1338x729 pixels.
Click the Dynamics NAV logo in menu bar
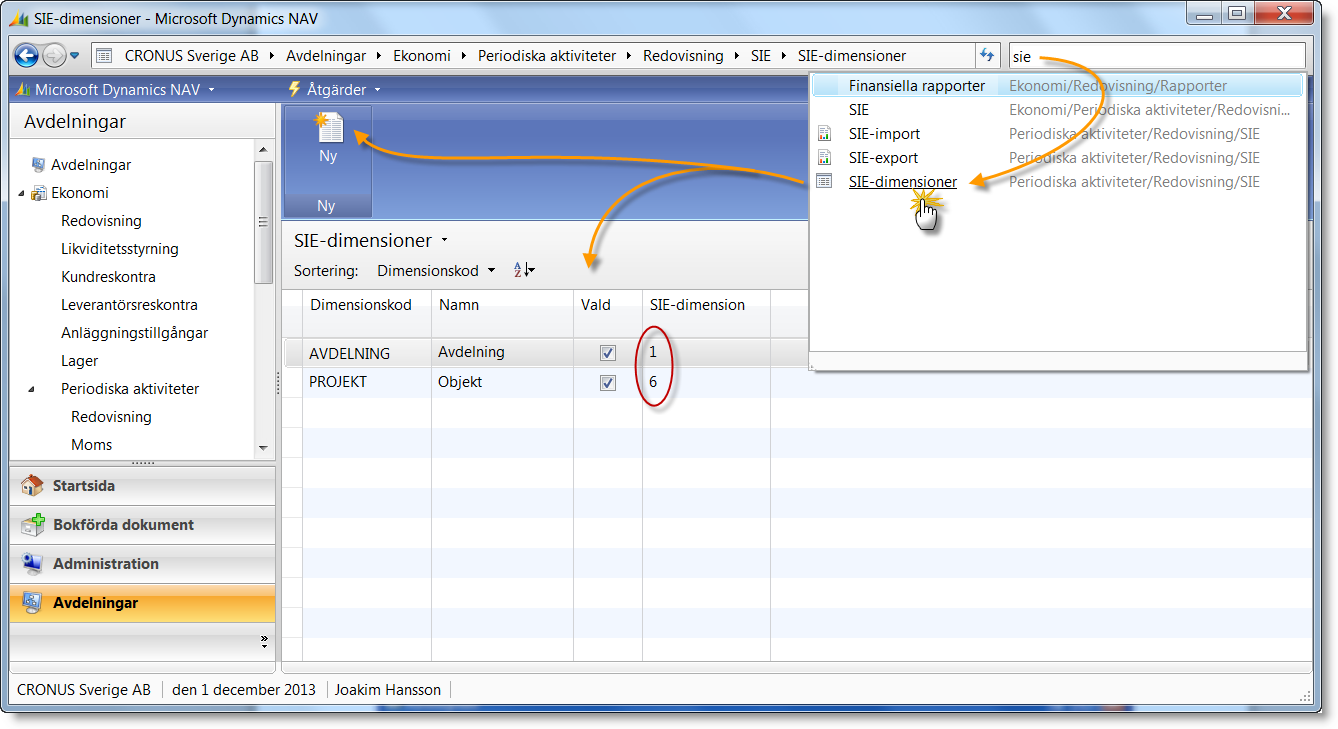(x=24, y=90)
